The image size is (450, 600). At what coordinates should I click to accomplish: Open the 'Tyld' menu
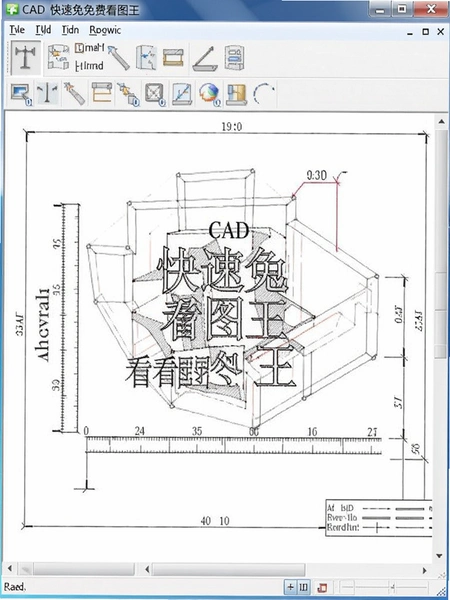43,30
